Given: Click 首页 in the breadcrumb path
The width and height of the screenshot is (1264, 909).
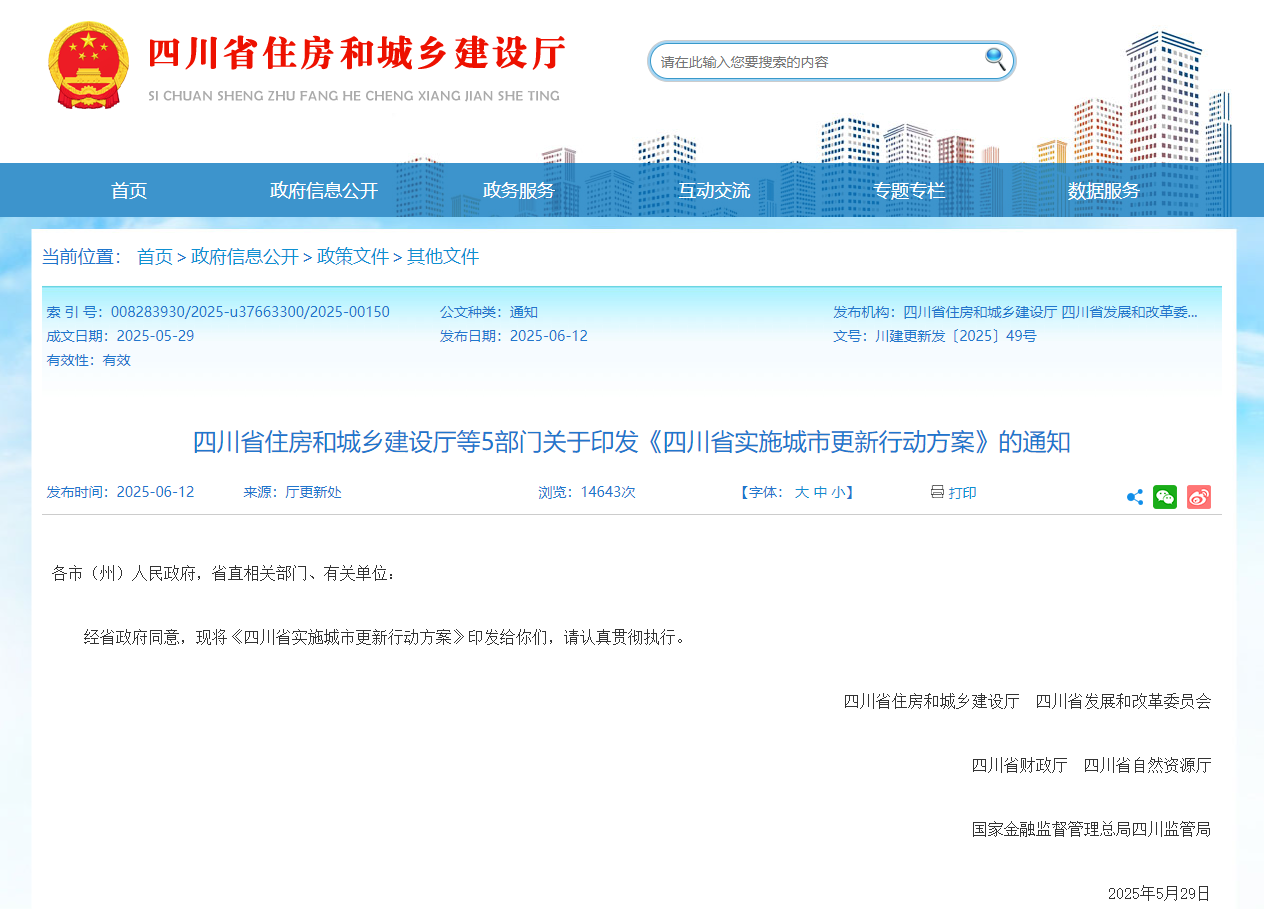Looking at the screenshot, I should coord(155,257).
